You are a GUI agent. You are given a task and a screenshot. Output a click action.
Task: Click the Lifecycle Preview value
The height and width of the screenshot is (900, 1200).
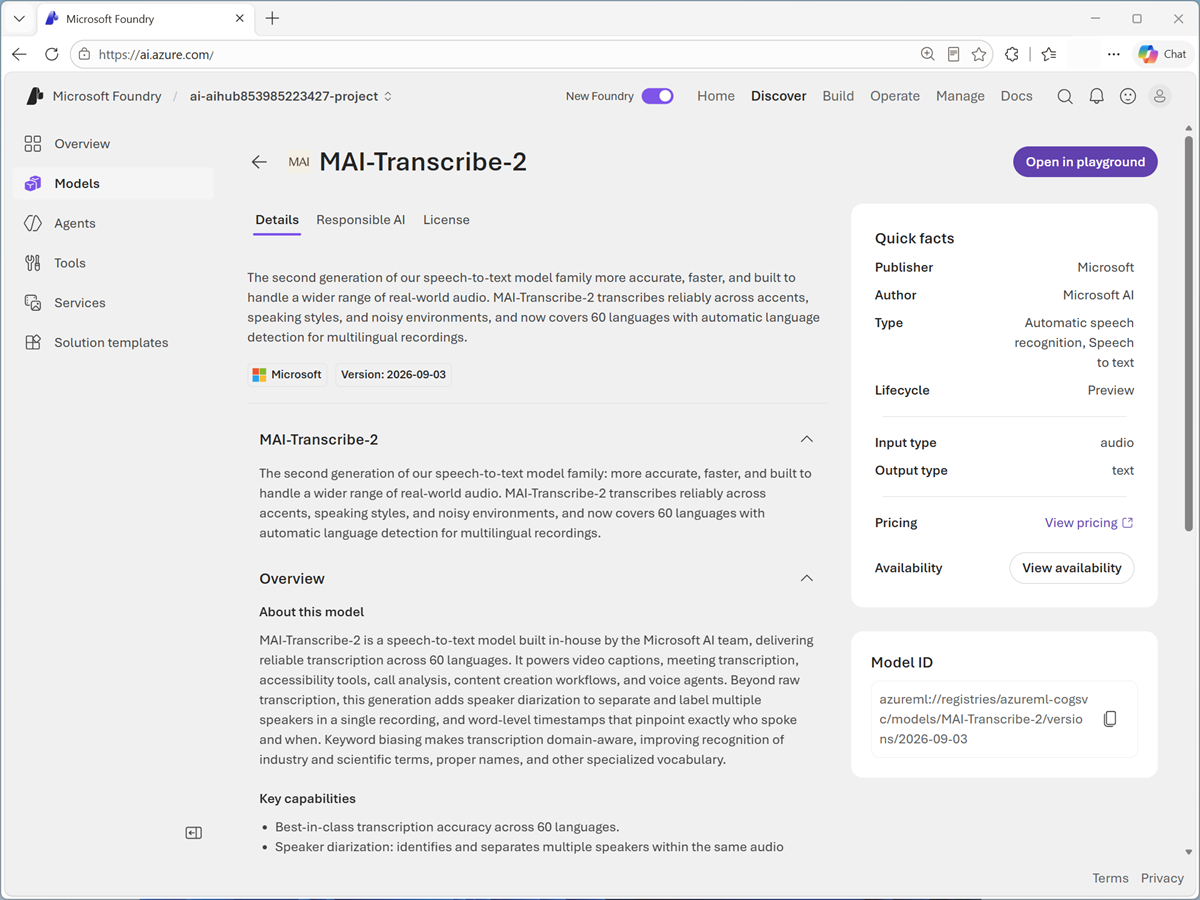tap(1111, 391)
